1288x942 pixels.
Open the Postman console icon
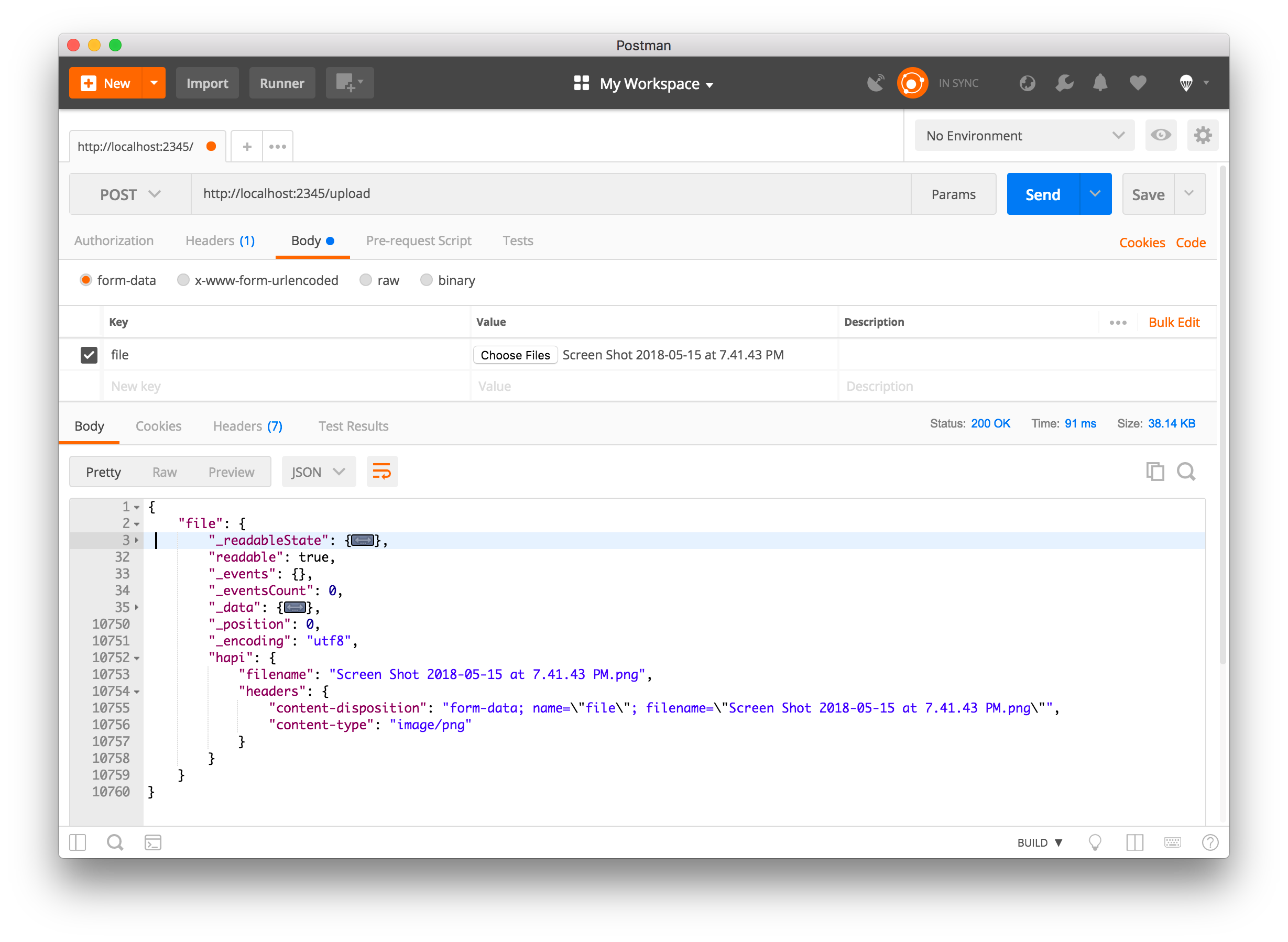click(x=153, y=843)
